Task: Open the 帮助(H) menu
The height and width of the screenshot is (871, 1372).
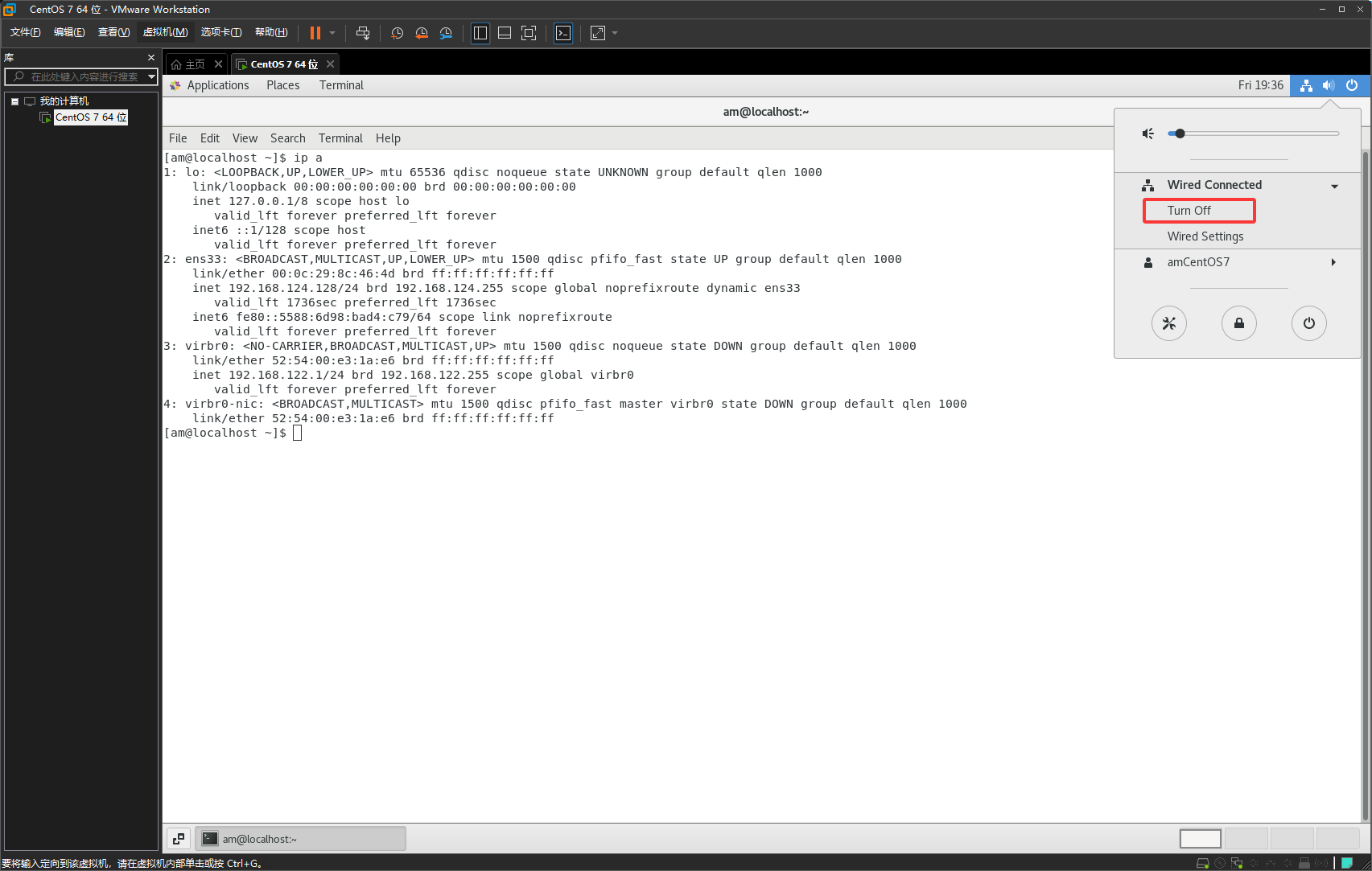Action: pos(271,32)
